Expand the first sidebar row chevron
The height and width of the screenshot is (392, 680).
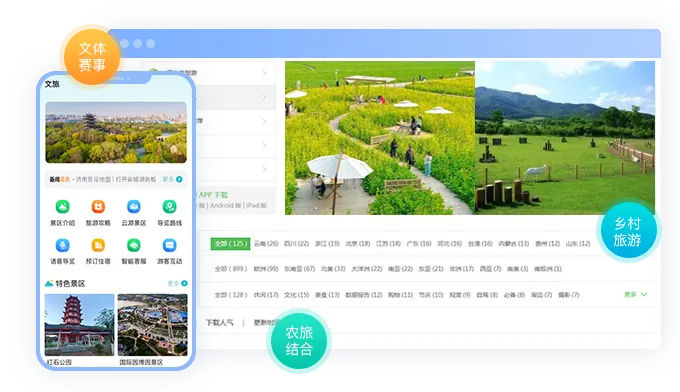(264, 73)
